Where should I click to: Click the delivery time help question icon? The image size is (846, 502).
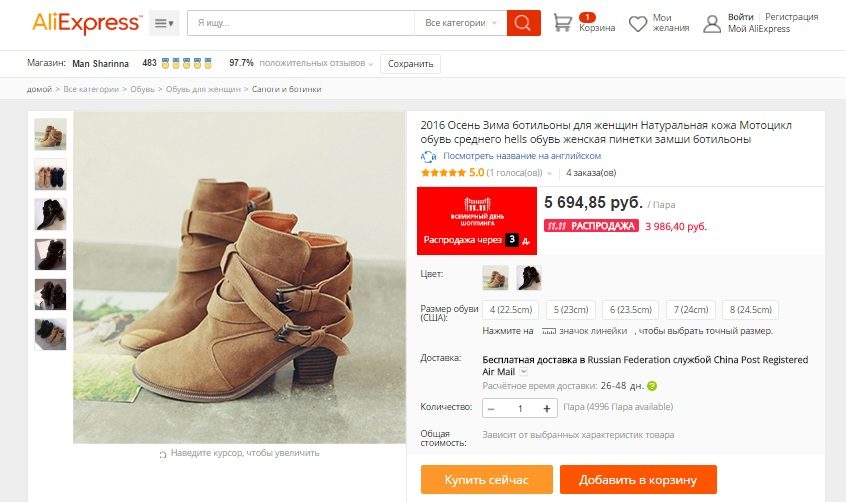652,386
